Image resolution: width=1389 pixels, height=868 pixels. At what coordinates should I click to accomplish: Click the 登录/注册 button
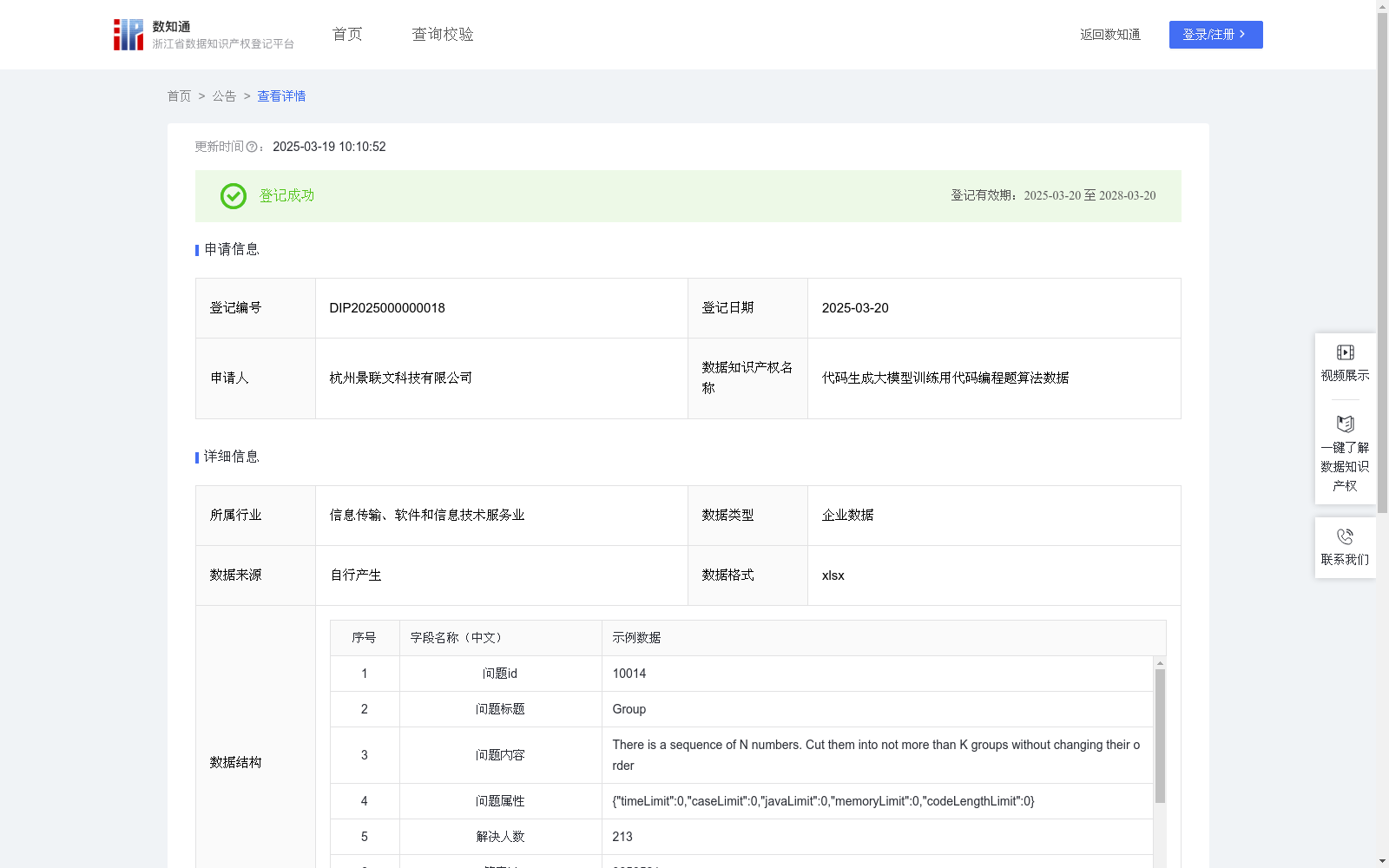1215,35
